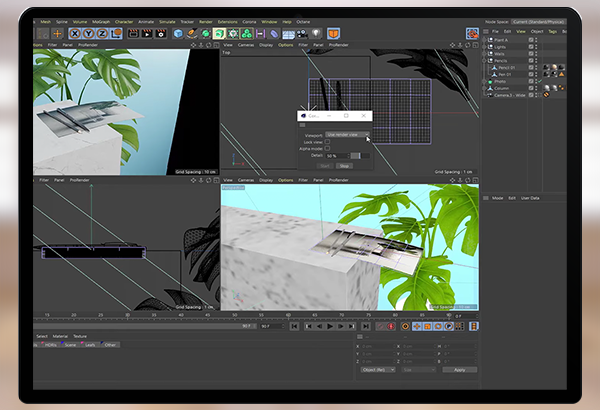600x410 pixels.
Task: Toggle Pen 01 visibility dots
Action: click(x=536, y=74)
